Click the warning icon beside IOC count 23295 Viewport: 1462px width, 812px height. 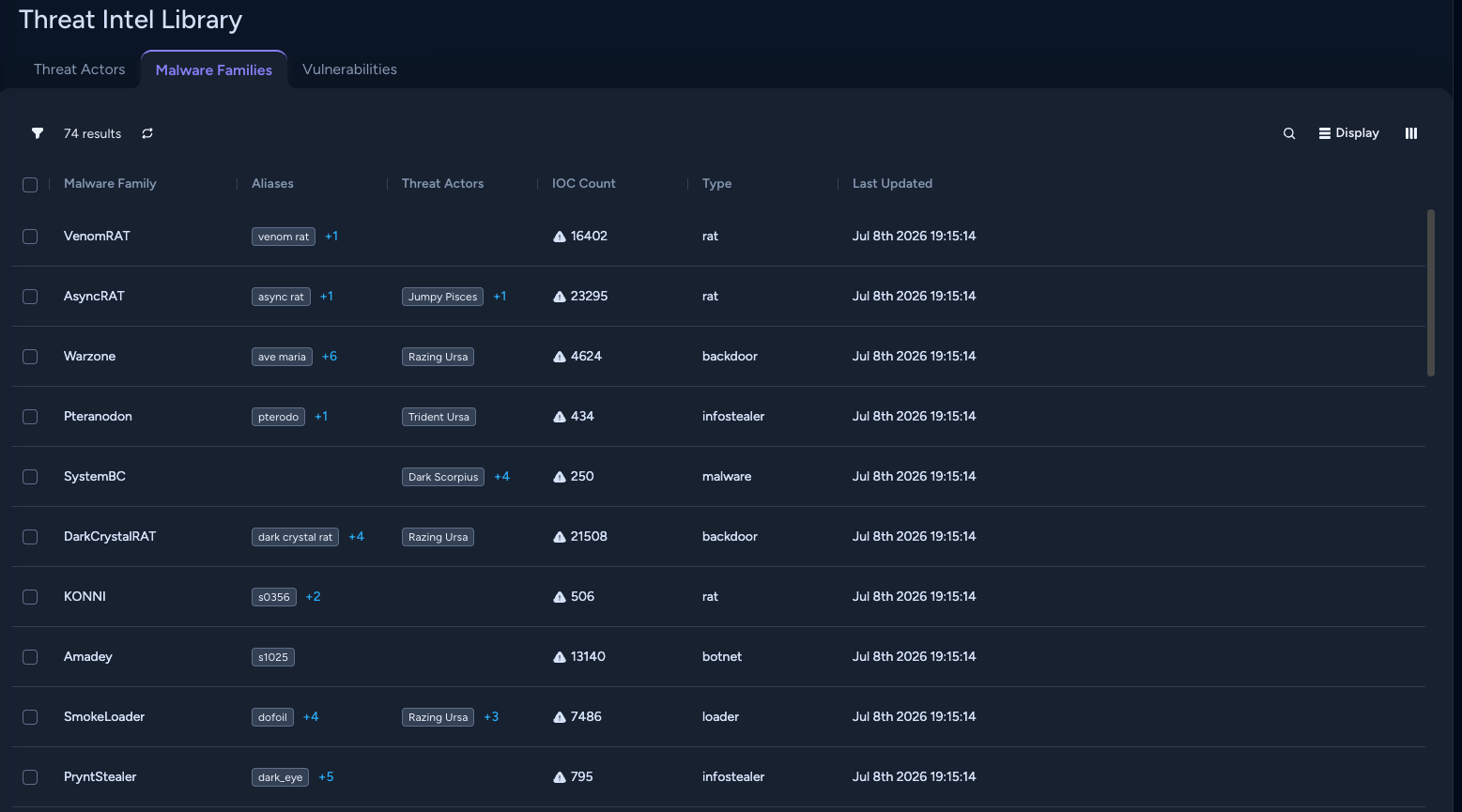(x=560, y=297)
